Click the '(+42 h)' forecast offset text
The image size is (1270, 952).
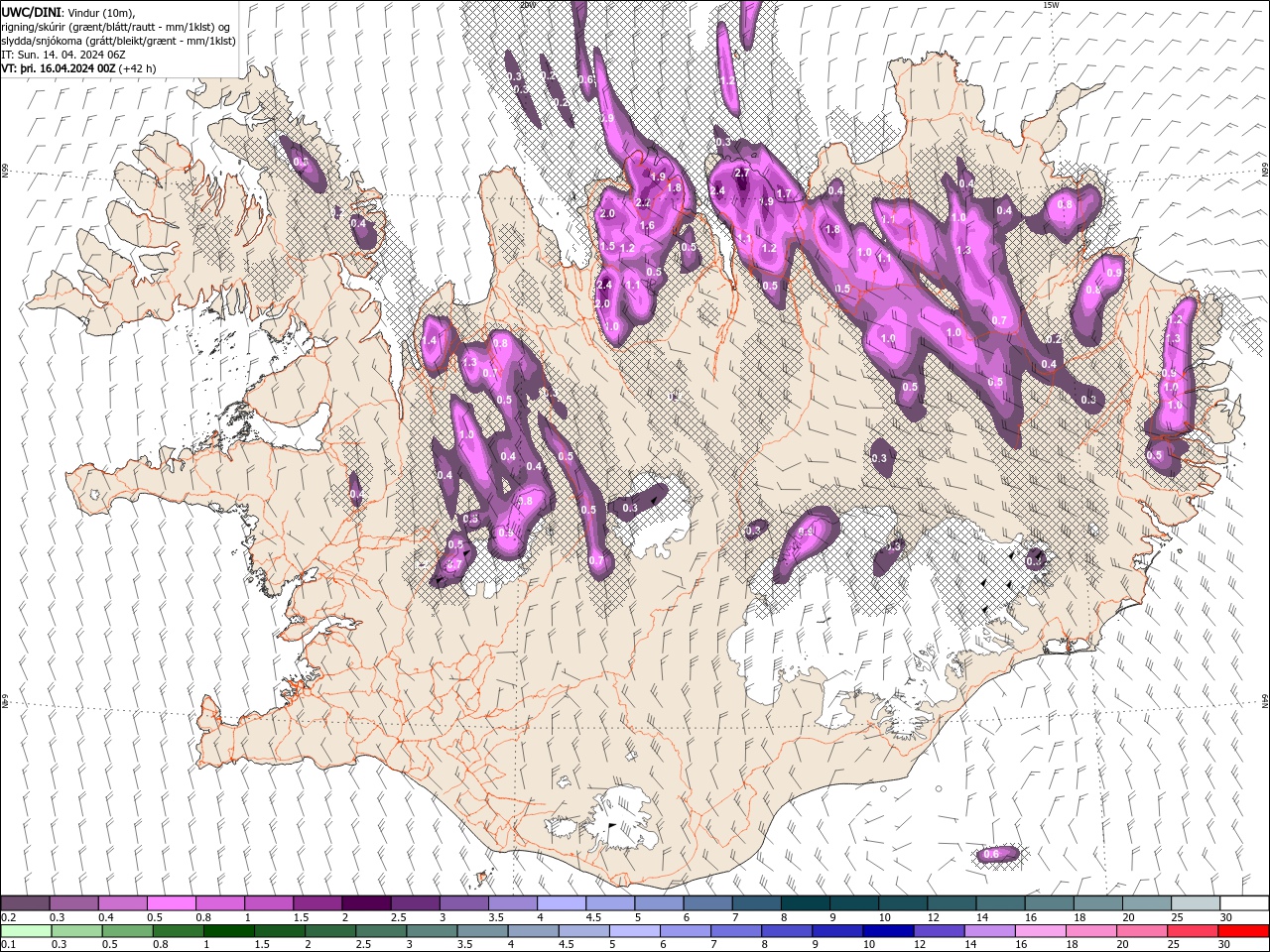coord(137,68)
